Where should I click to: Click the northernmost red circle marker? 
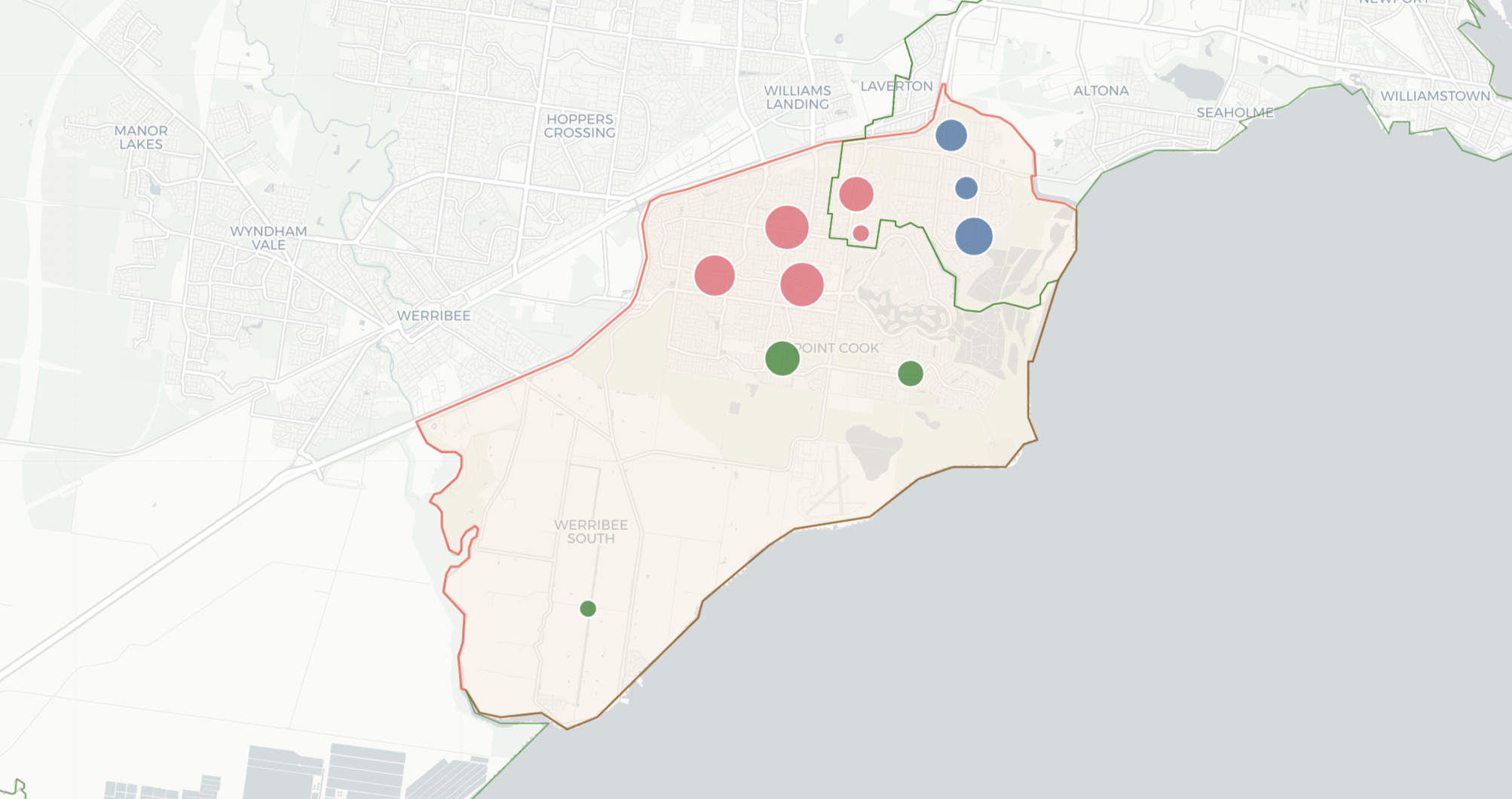click(855, 194)
